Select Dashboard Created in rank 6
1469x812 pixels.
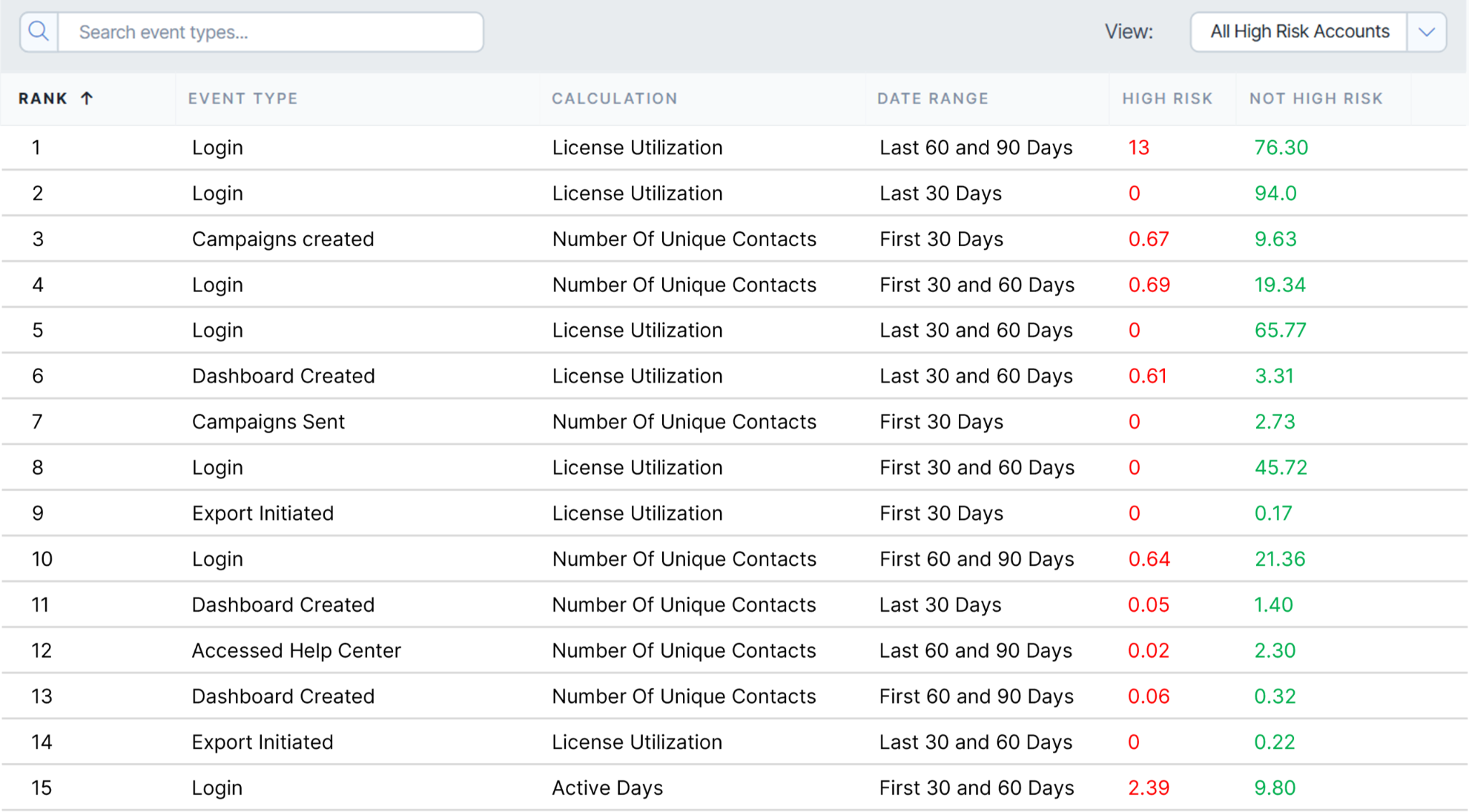click(x=283, y=377)
